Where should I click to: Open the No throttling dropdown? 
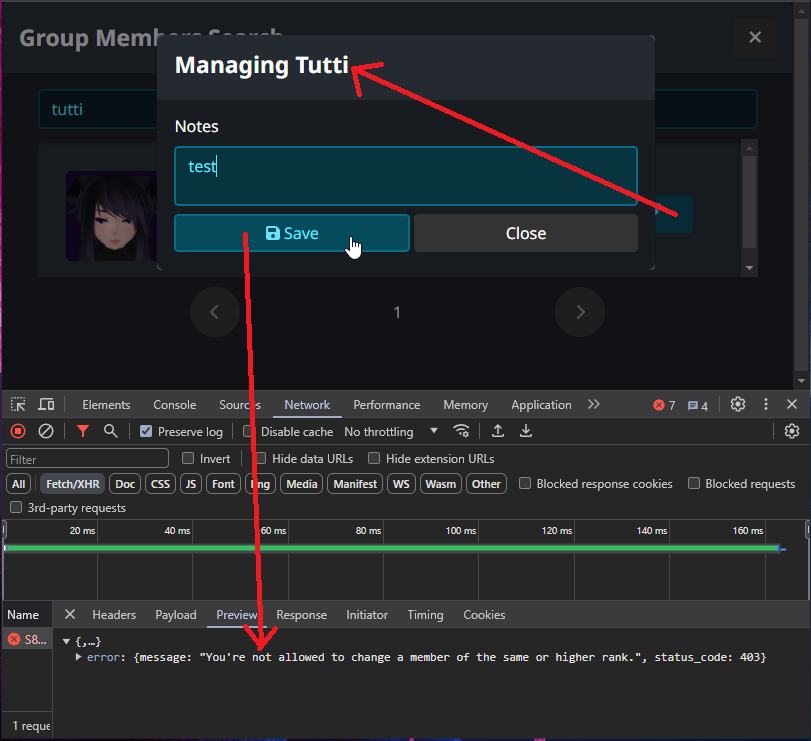point(391,432)
